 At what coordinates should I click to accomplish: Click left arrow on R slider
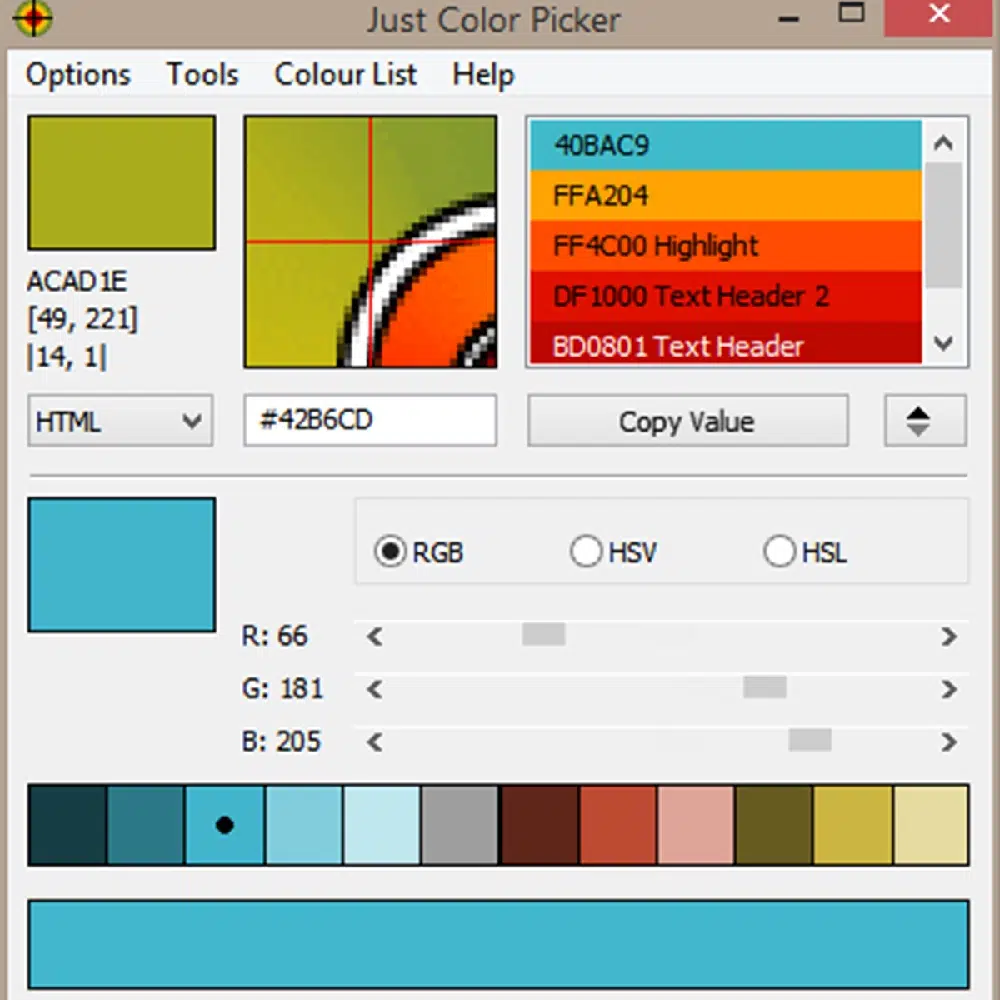[375, 636]
